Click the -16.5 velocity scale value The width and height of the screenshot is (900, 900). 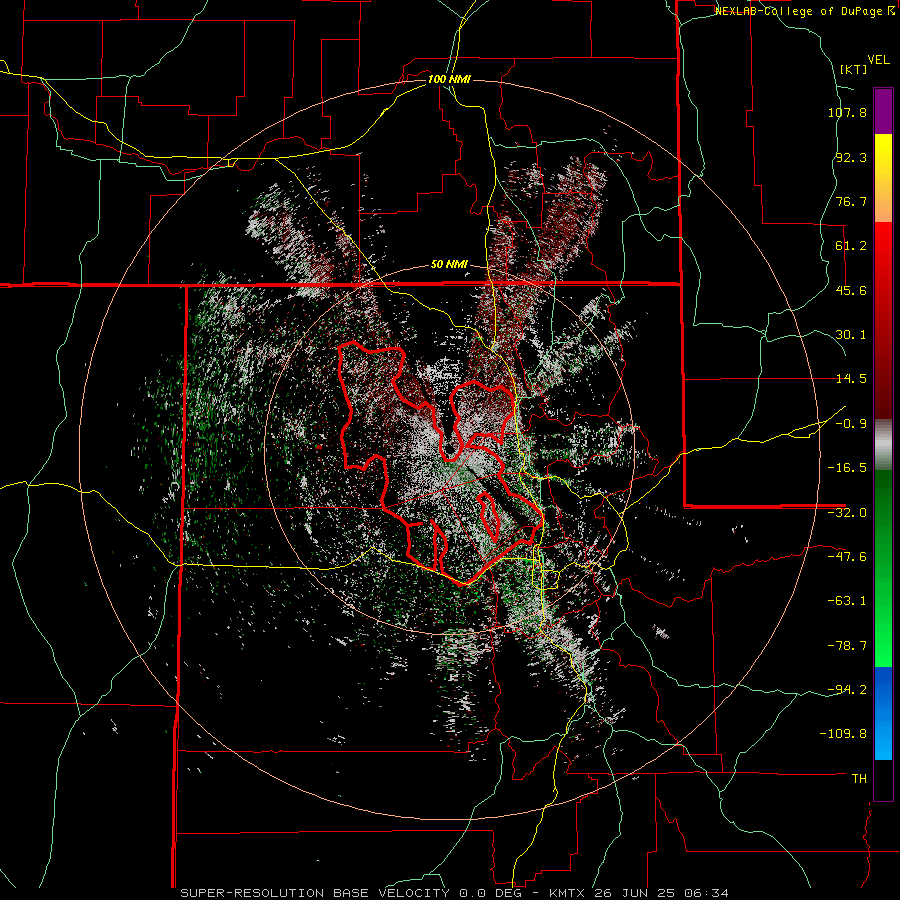847,468
